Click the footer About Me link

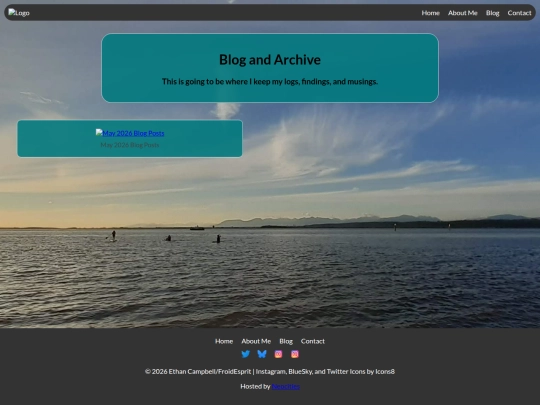(x=256, y=341)
